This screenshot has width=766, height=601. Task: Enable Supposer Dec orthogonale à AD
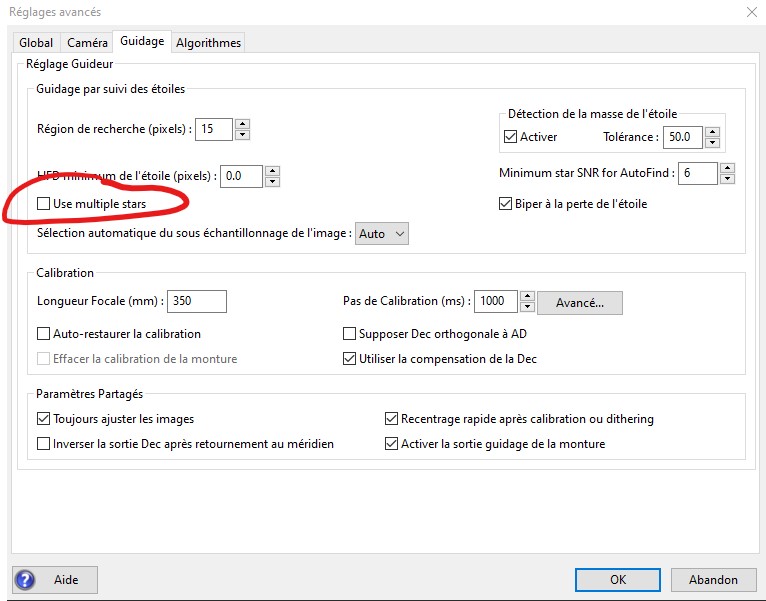pos(350,334)
